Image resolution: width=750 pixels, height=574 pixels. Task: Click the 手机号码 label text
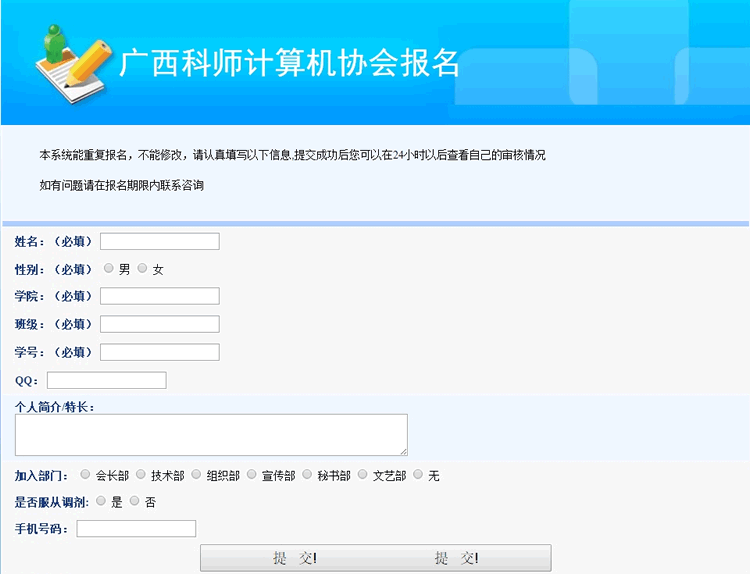coord(41,529)
